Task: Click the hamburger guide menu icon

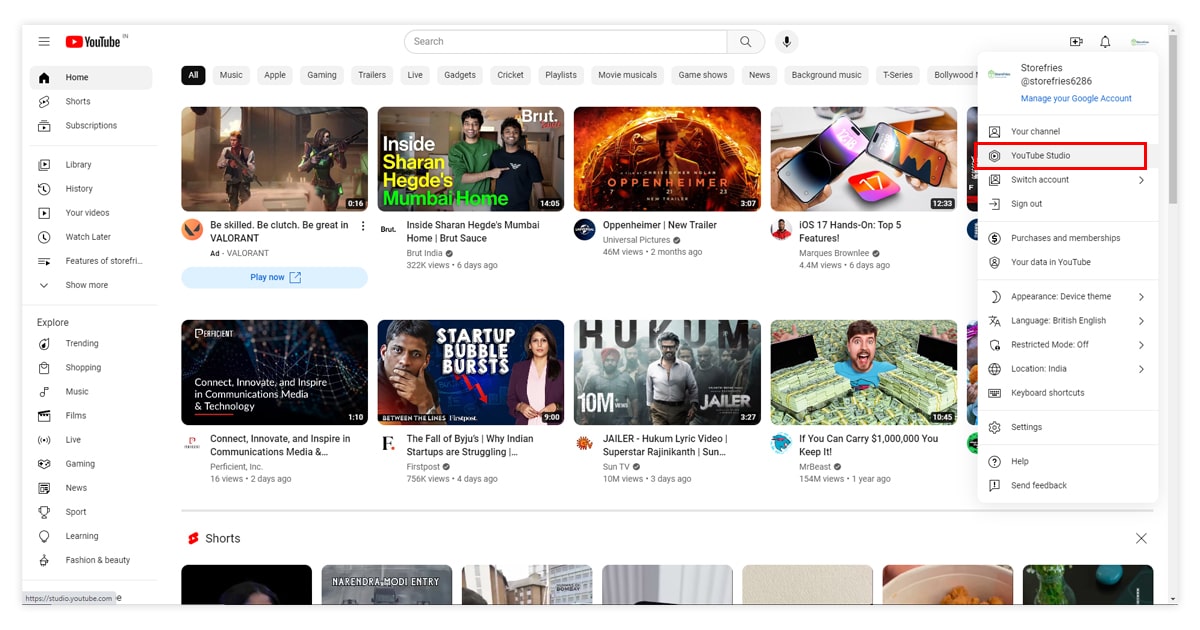Action: [44, 42]
